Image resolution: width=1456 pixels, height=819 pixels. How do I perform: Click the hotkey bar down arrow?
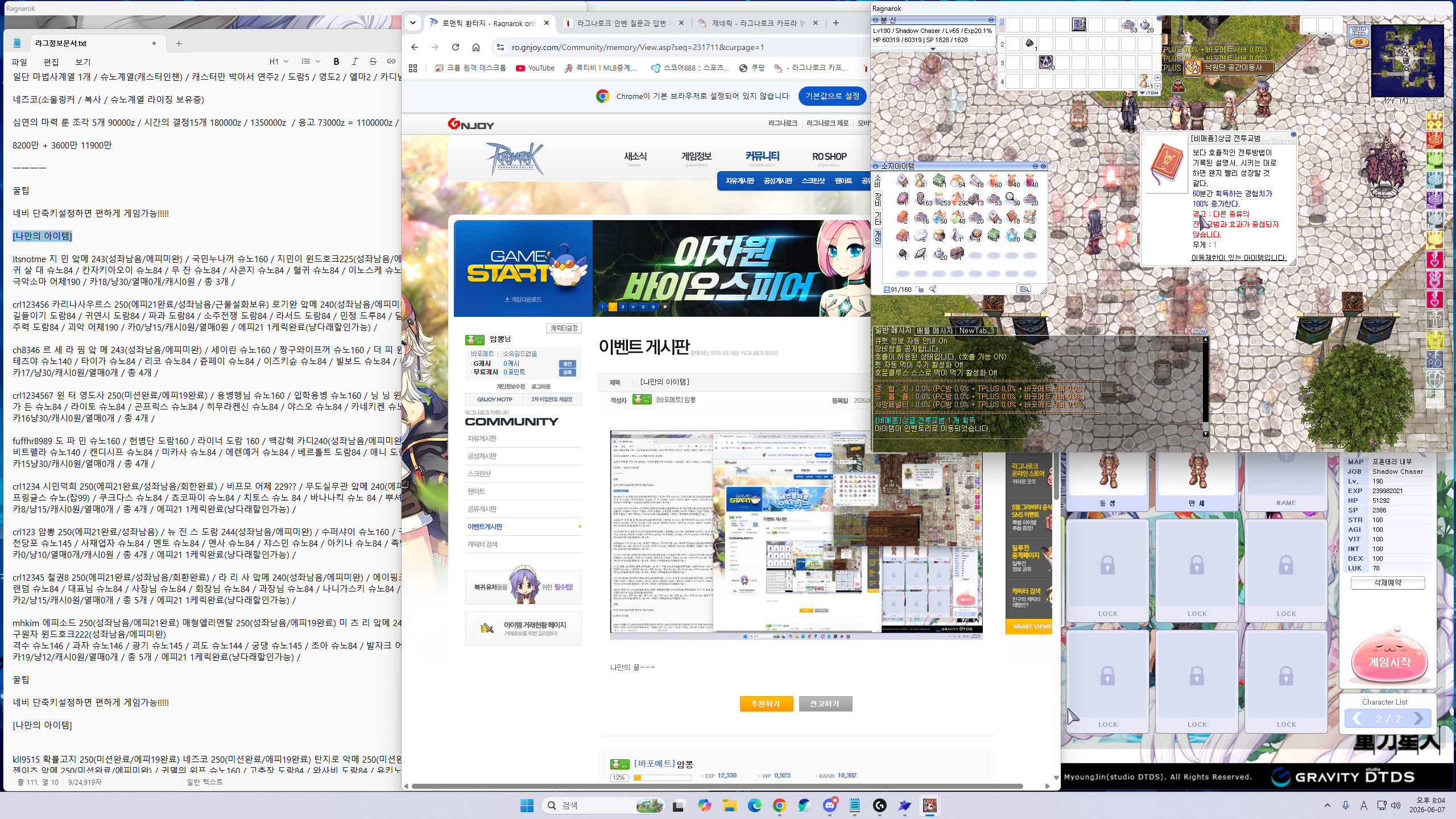(1157, 86)
